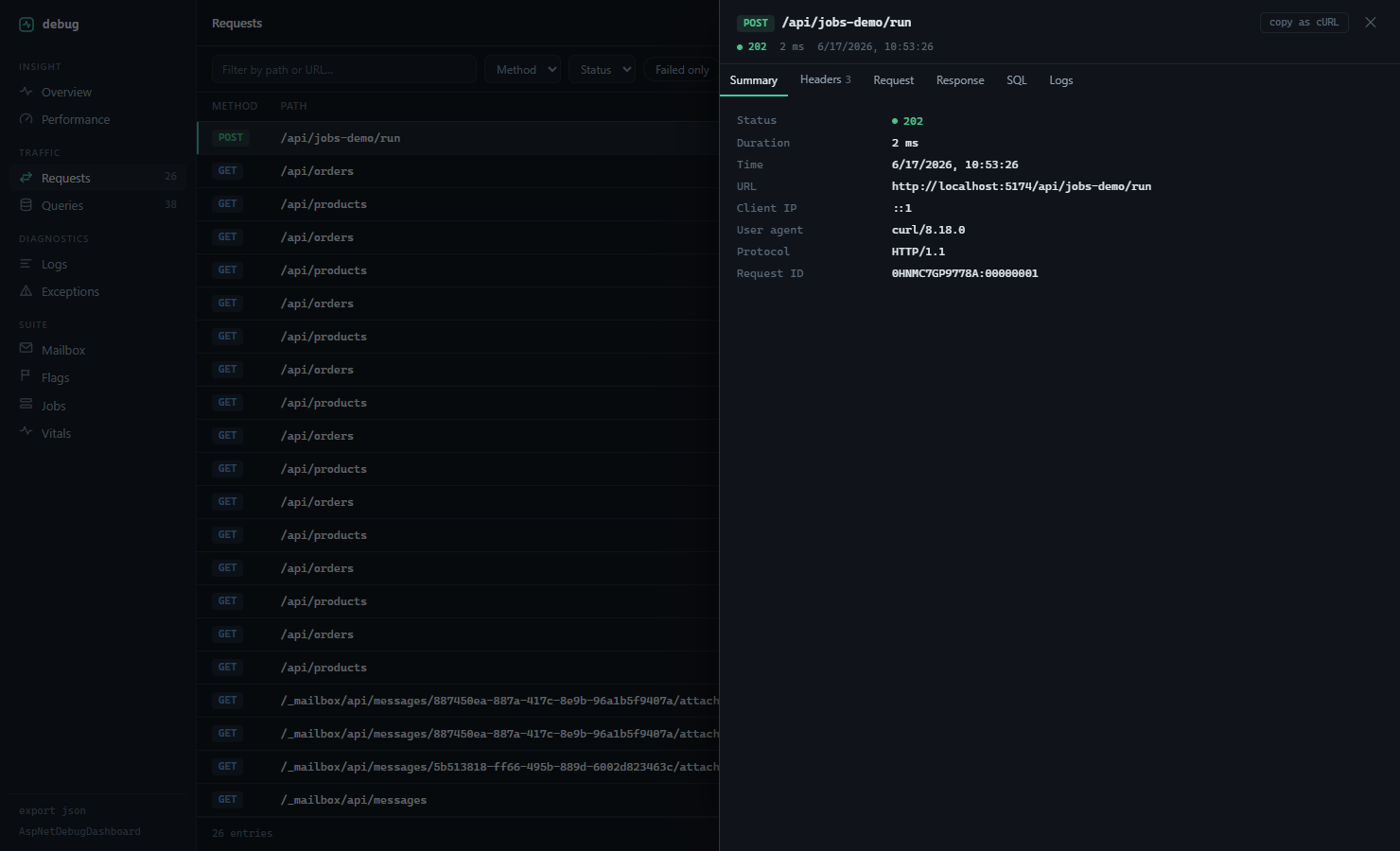Click the copy as cURL button

tap(1304, 23)
